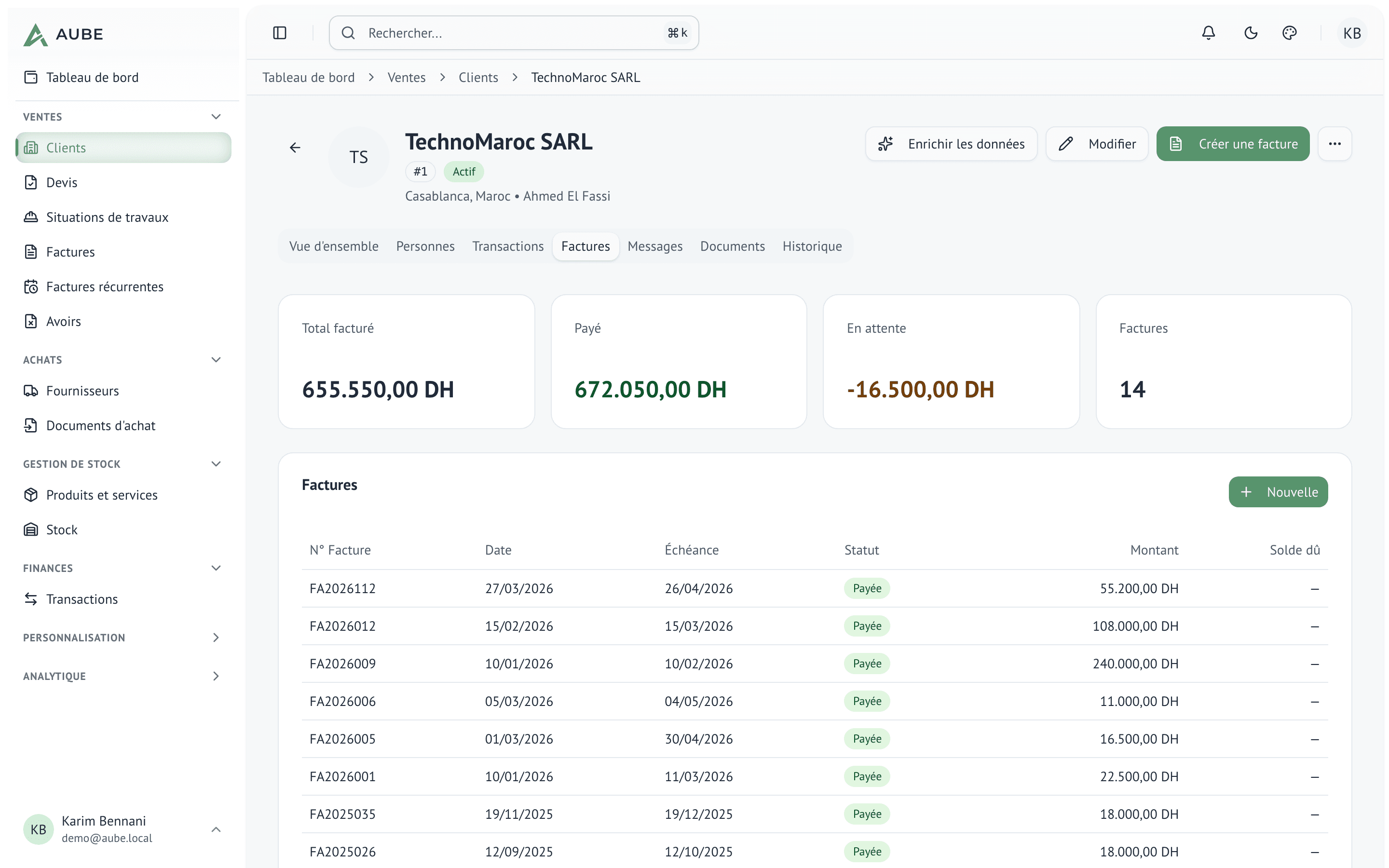Click the Devis sidebar icon
The image size is (1389, 868).
[x=31, y=183]
